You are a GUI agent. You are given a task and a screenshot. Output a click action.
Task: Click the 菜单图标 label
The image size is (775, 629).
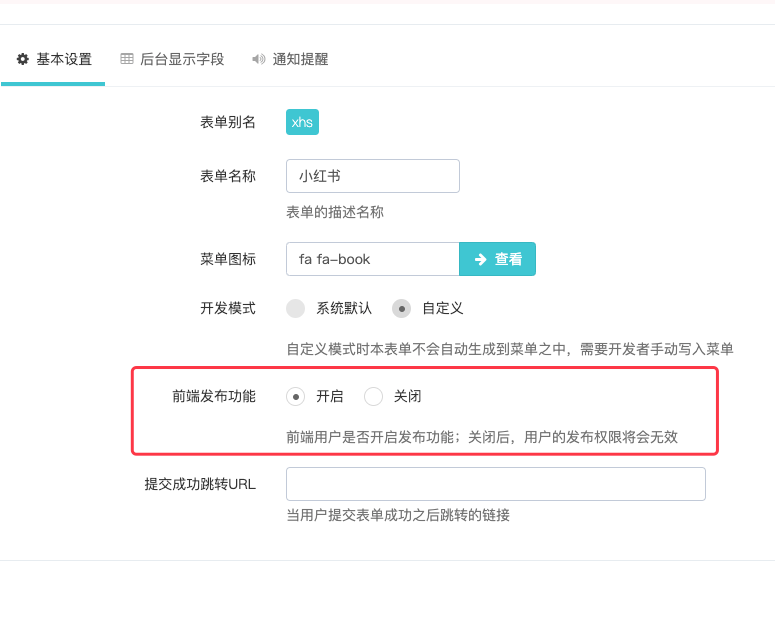(227, 259)
